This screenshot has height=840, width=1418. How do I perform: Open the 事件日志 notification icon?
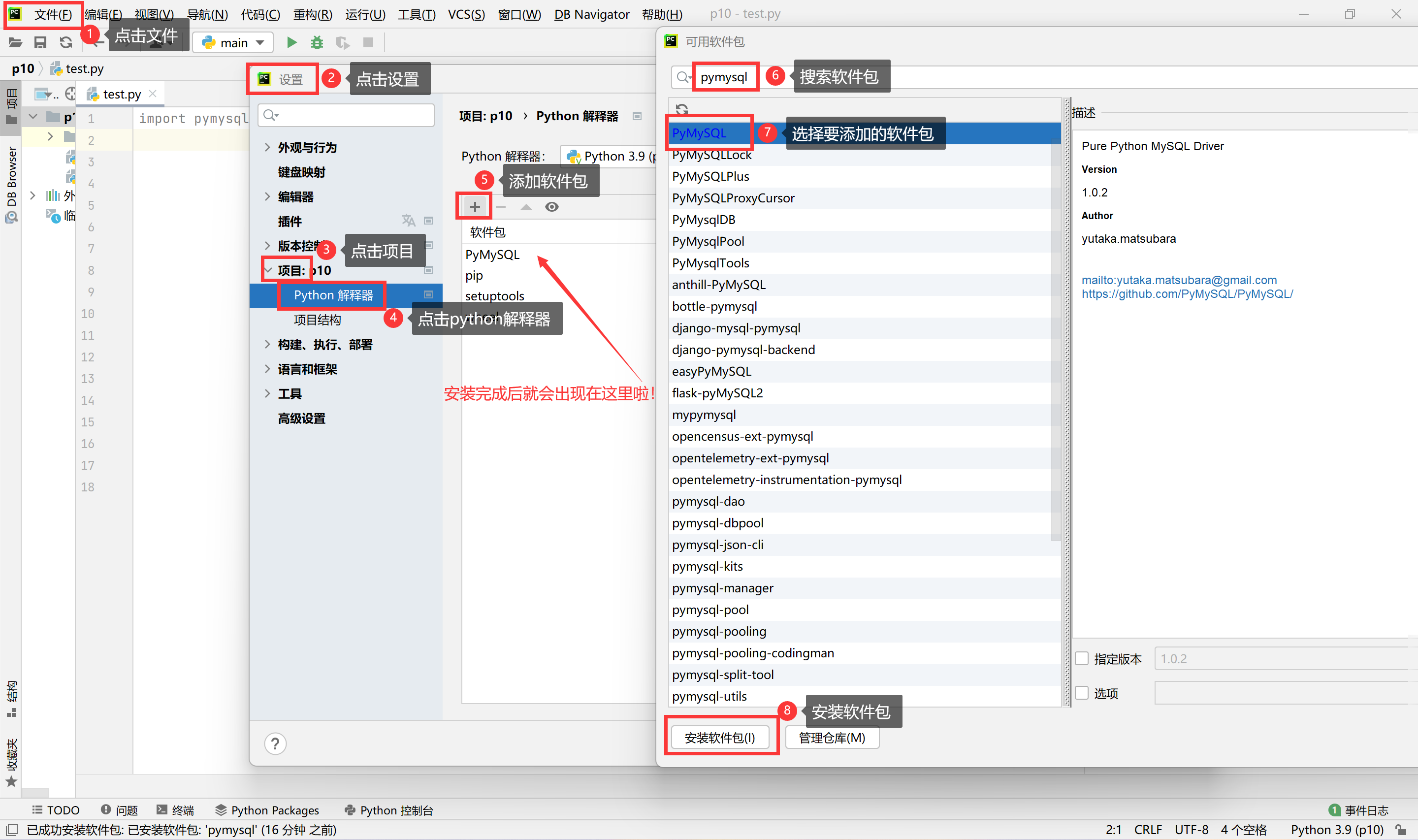click(x=1336, y=810)
